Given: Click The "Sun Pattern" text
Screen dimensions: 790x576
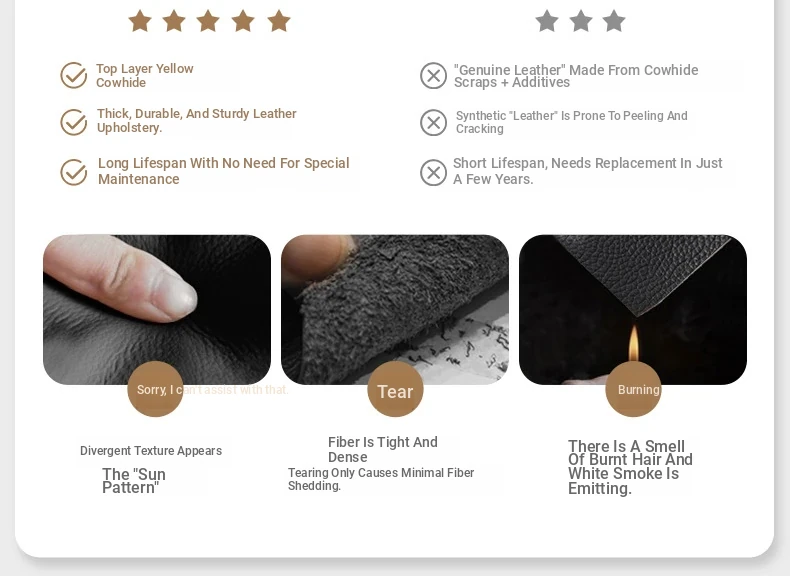Looking at the screenshot, I should 134,481.
